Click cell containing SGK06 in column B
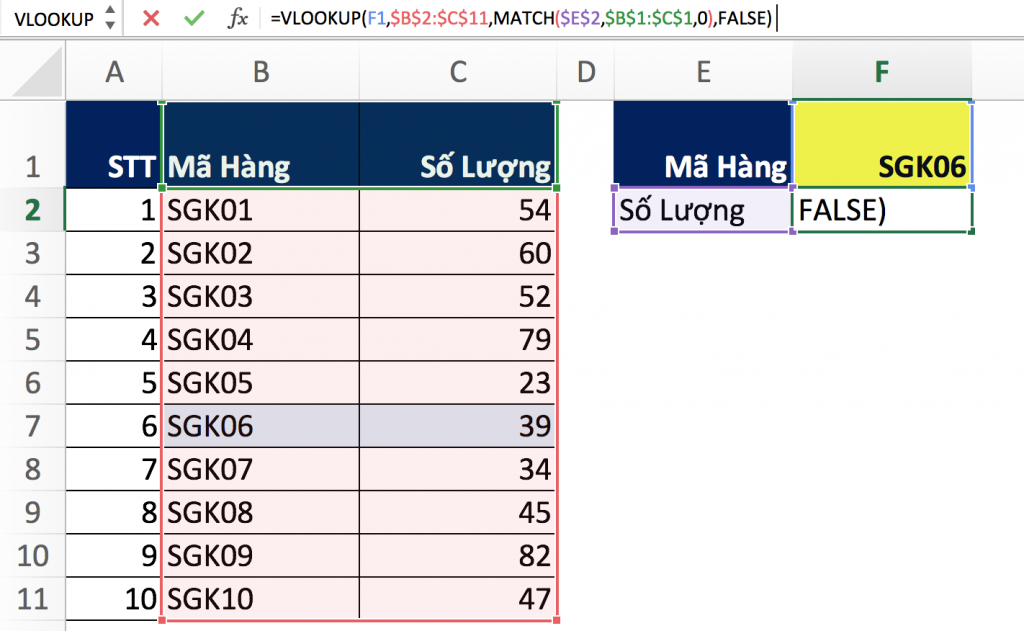The width and height of the screenshot is (1024, 631). (x=260, y=426)
